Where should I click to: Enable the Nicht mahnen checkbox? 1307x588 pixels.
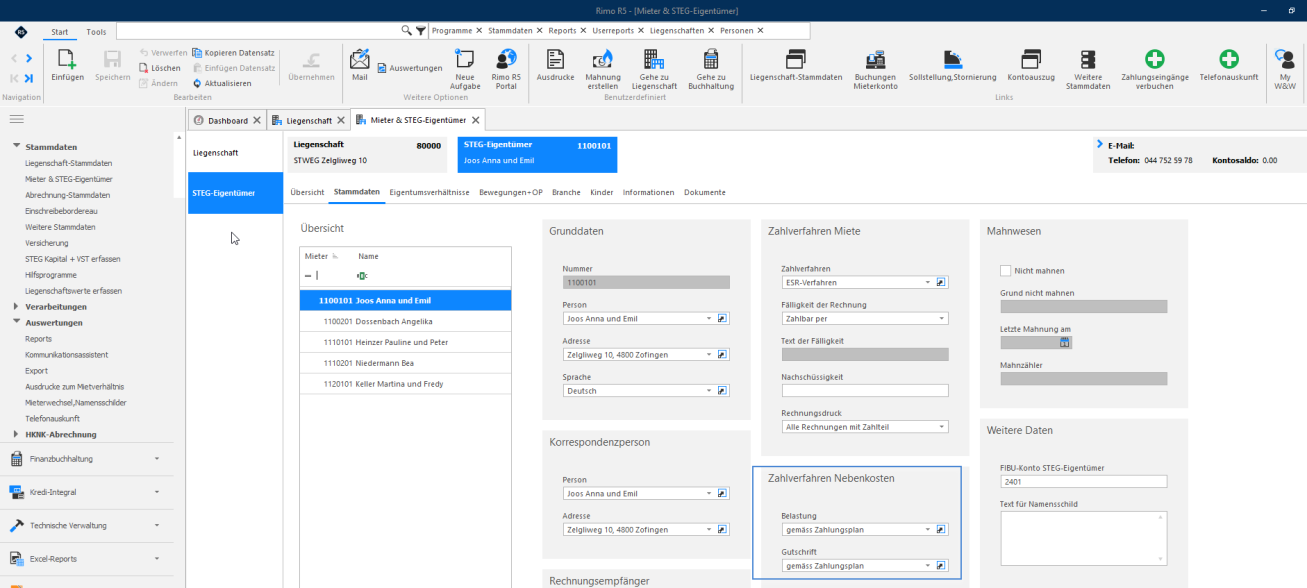coord(1006,270)
